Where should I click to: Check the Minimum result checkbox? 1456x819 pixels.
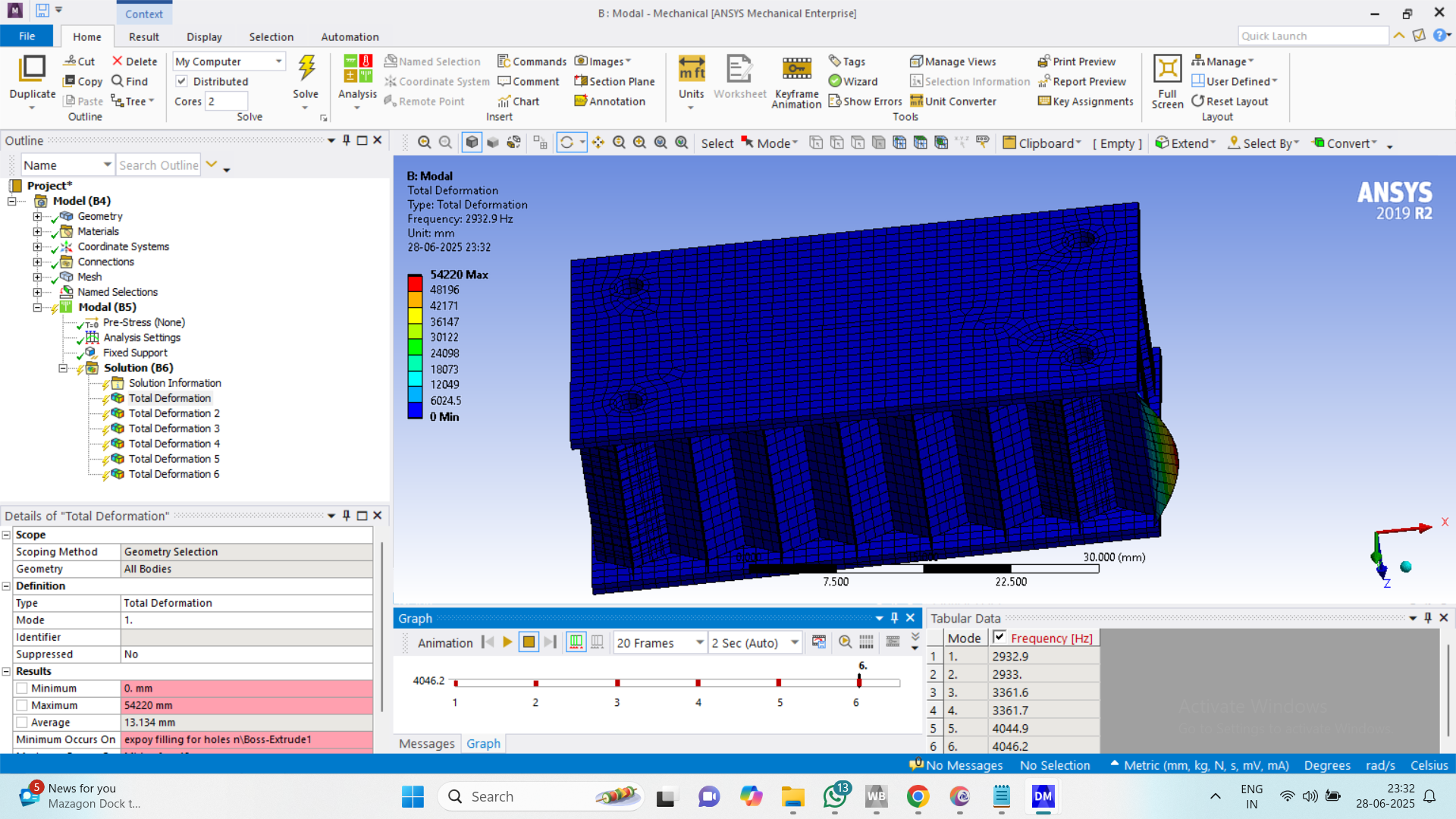pyautogui.click(x=22, y=688)
